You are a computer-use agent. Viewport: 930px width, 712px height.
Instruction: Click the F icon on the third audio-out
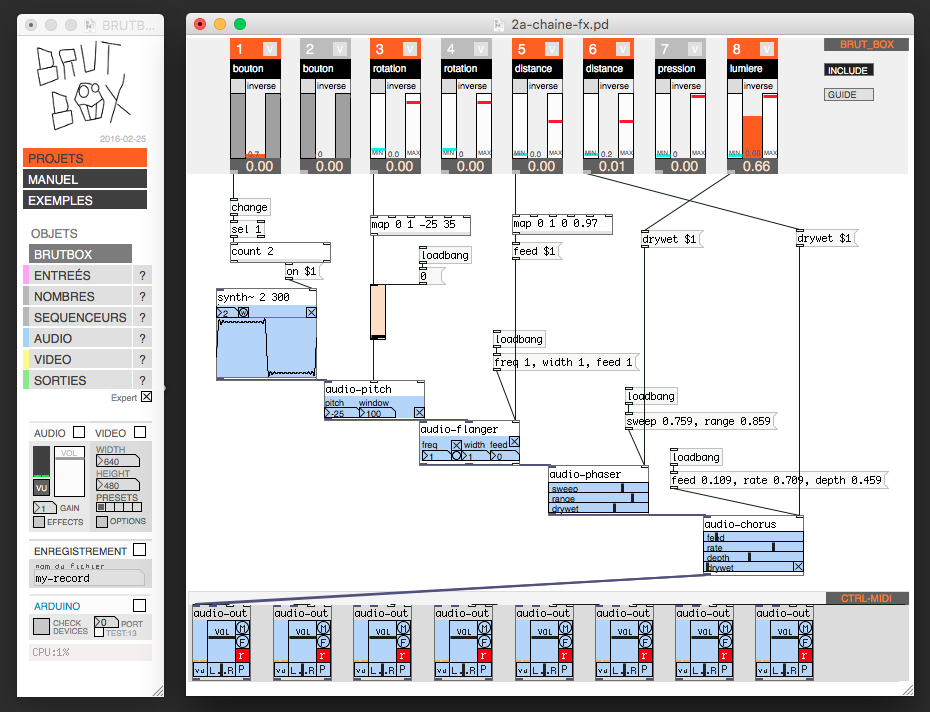coord(403,641)
